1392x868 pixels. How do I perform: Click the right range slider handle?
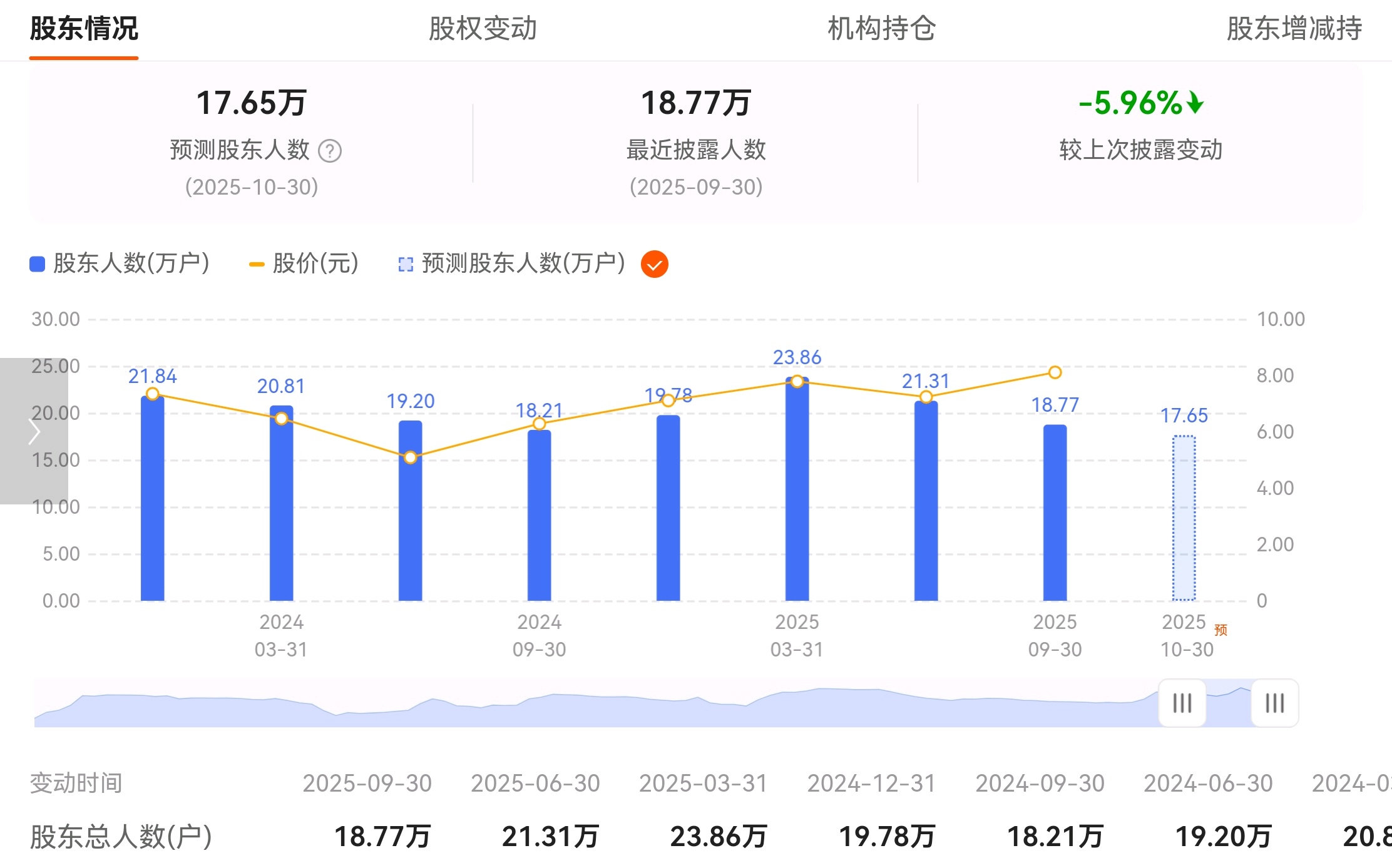(x=1274, y=703)
